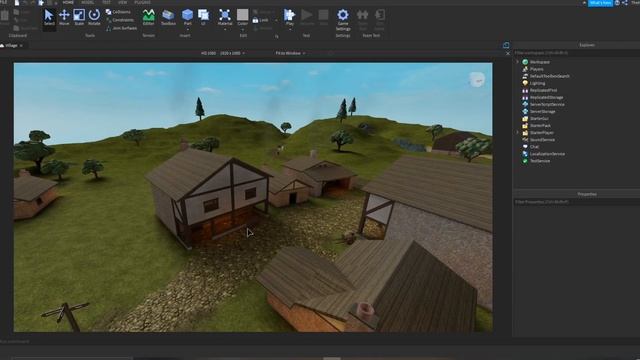Select LocalizationService in Explorer

click(547, 154)
